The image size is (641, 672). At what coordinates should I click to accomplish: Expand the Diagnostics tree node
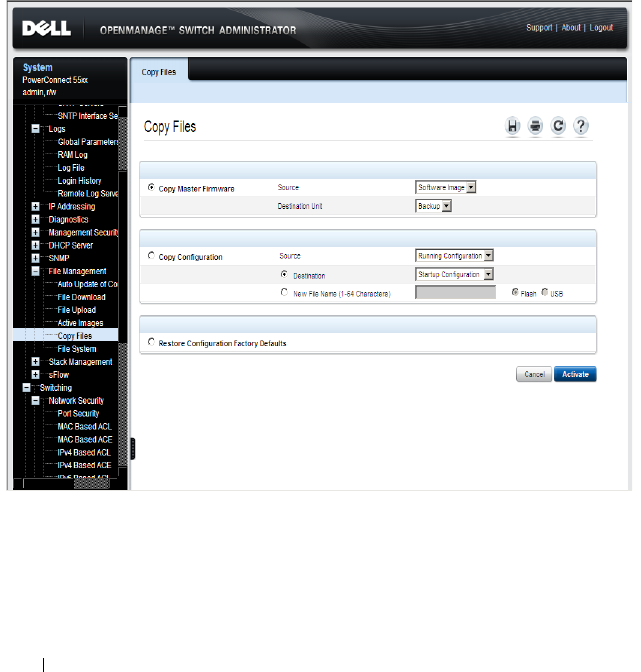(36, 219)
